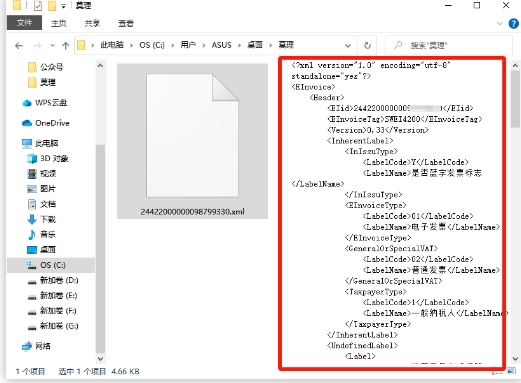Open the 视频 folder in sidebar
The image size is (521, 383).
(x=41, y=173)
